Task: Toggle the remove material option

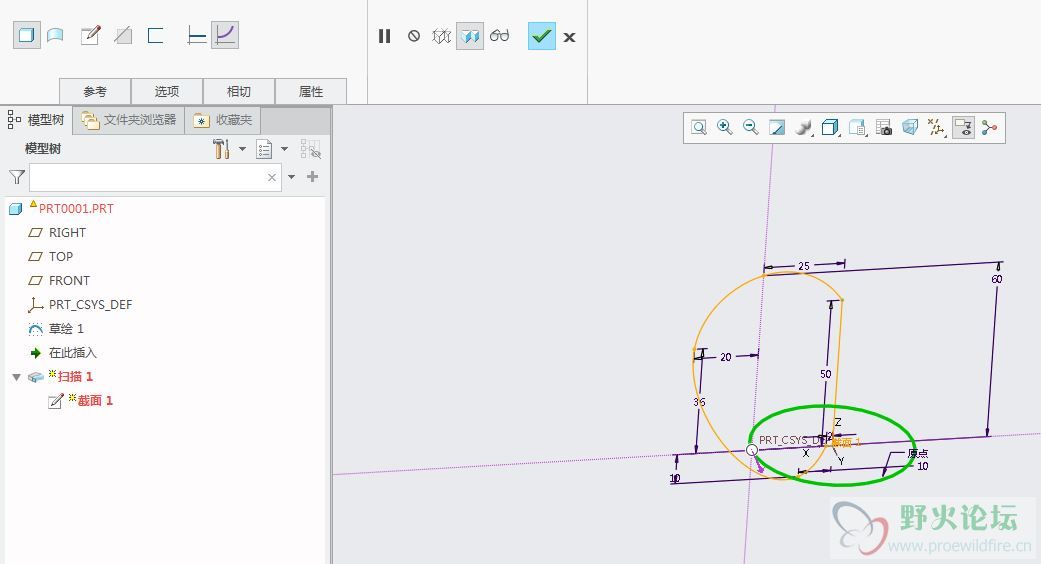Action: click(x=123, y=35)
